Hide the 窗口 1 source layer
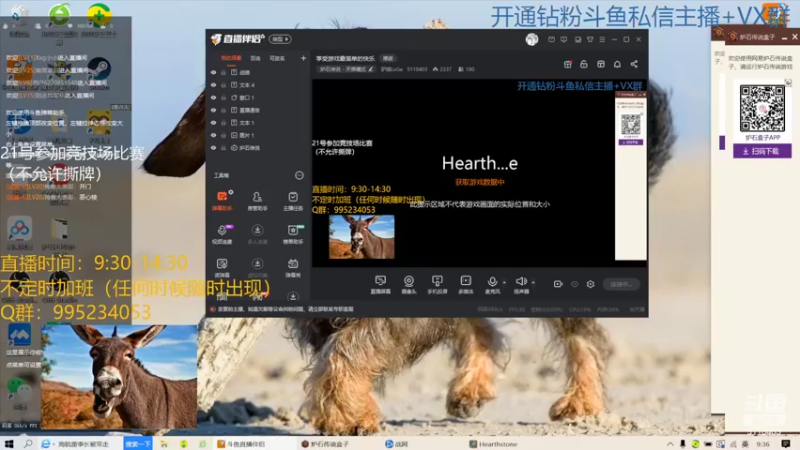Viewport: 800px width, 450px height. (213, 97)
